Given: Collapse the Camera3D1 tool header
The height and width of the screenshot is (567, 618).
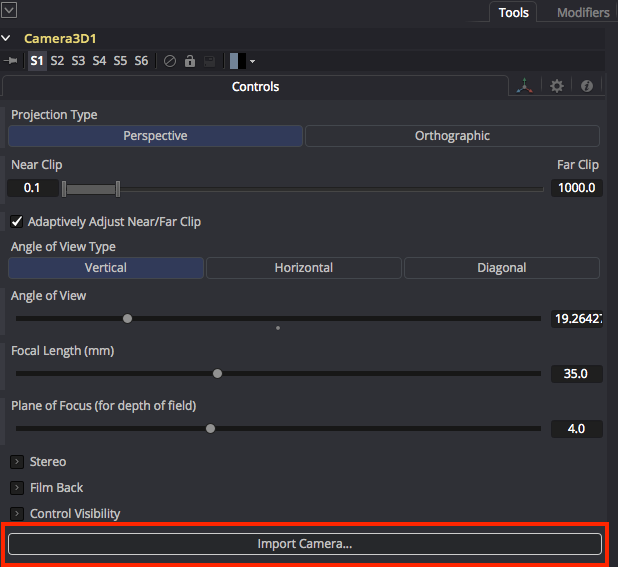Looking at the screenshot, I should click(6, 38).
